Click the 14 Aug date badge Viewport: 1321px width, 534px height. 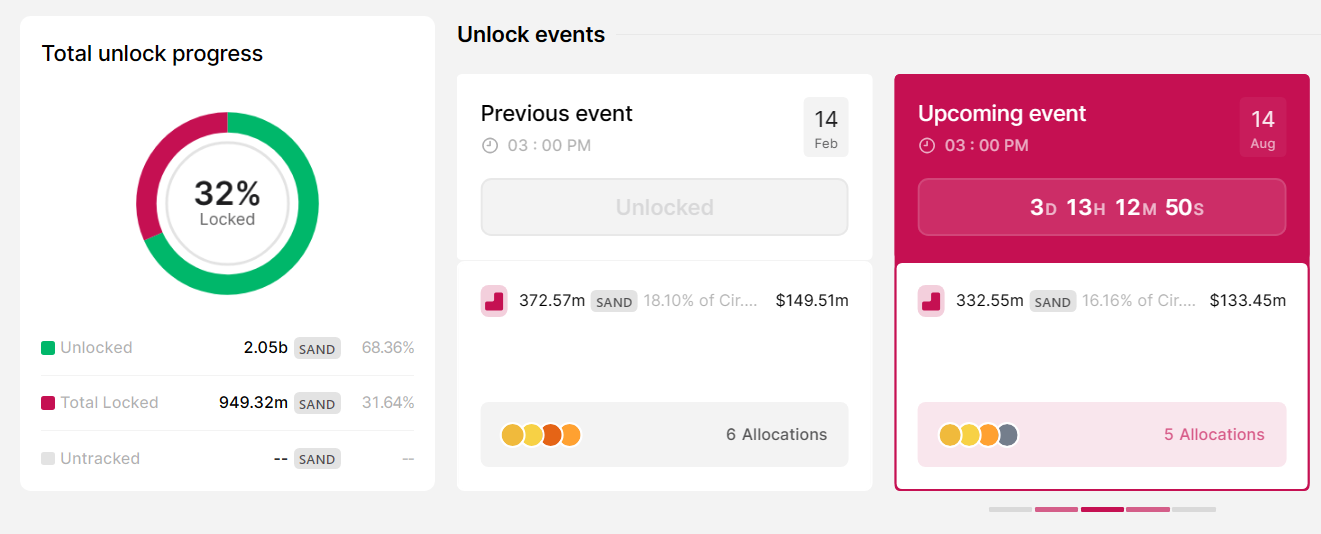[x=1263, y=127]
